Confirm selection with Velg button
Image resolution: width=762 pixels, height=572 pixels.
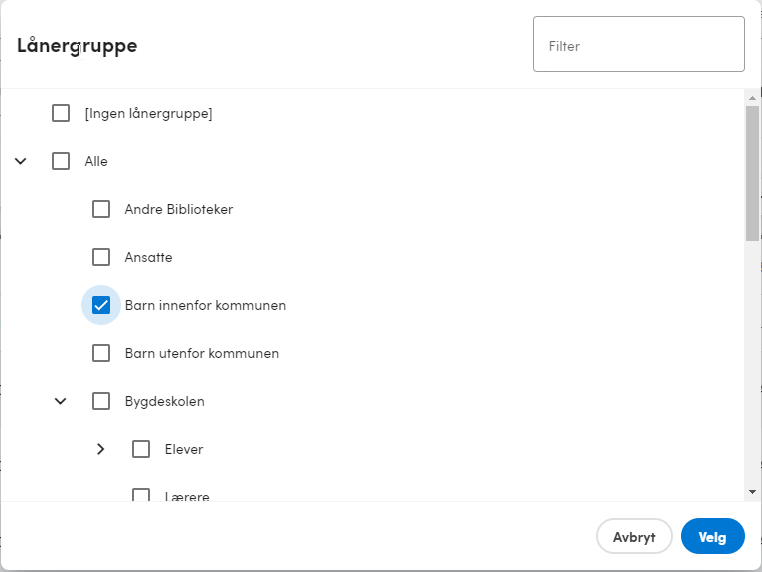[712, 537]
